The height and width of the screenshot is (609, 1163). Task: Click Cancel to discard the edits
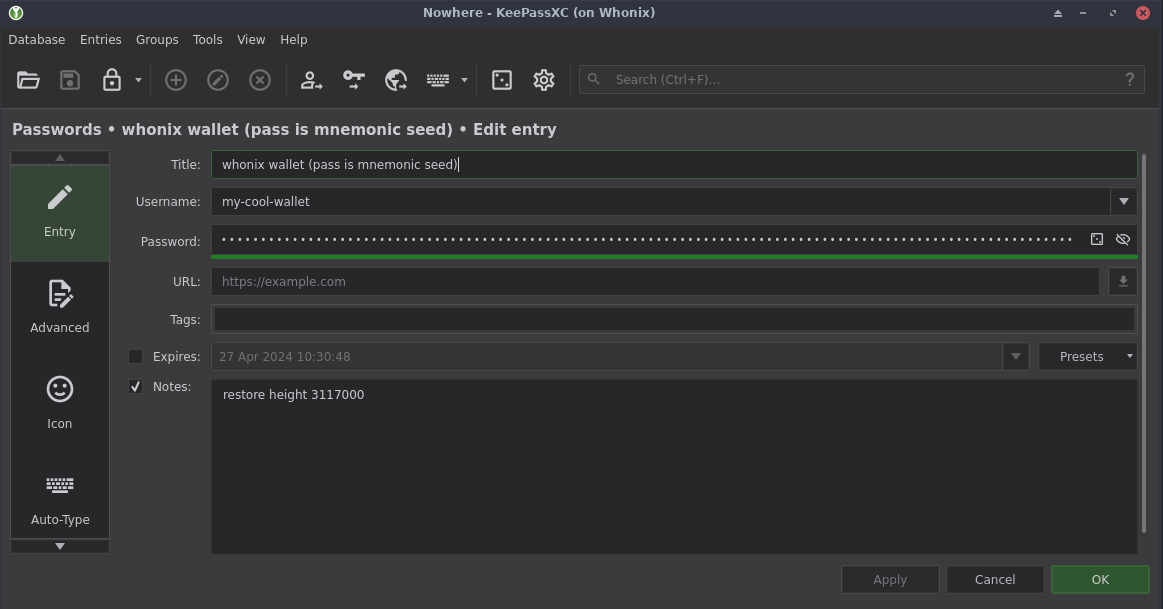tap(995, 579)
